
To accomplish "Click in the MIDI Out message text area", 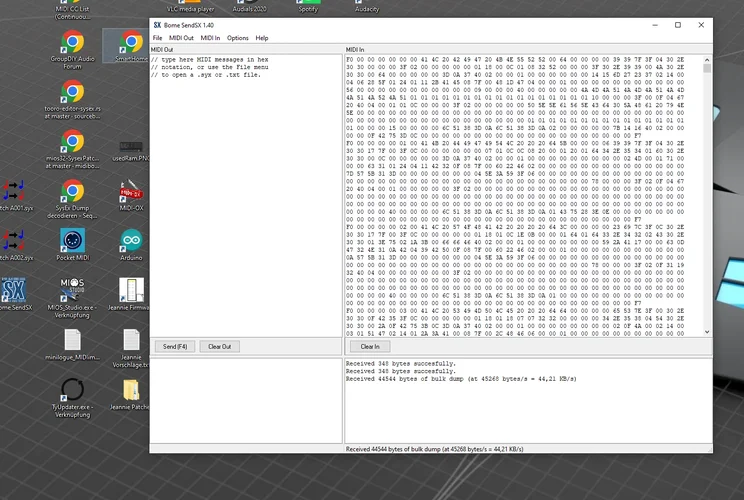I will click(245, 200).
